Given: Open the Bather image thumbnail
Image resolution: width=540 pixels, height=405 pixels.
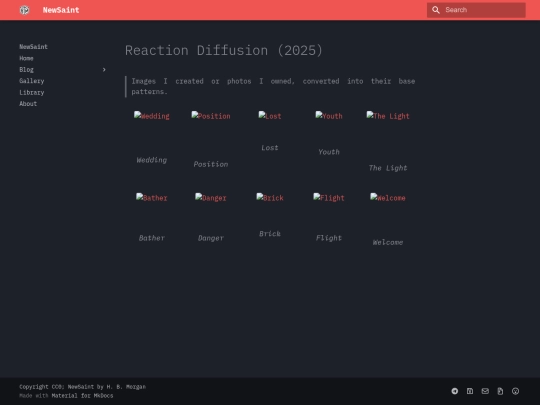Looking at the screenshot, I should click(x=152, y=198).
